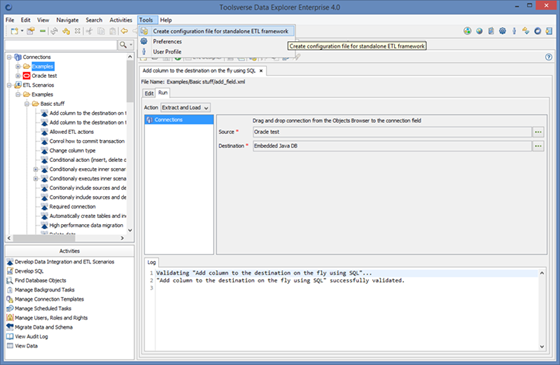Click the yellow and blue arrows toolbar icon
This screenshot has height=365, width=560.
(x=525, y=31)
